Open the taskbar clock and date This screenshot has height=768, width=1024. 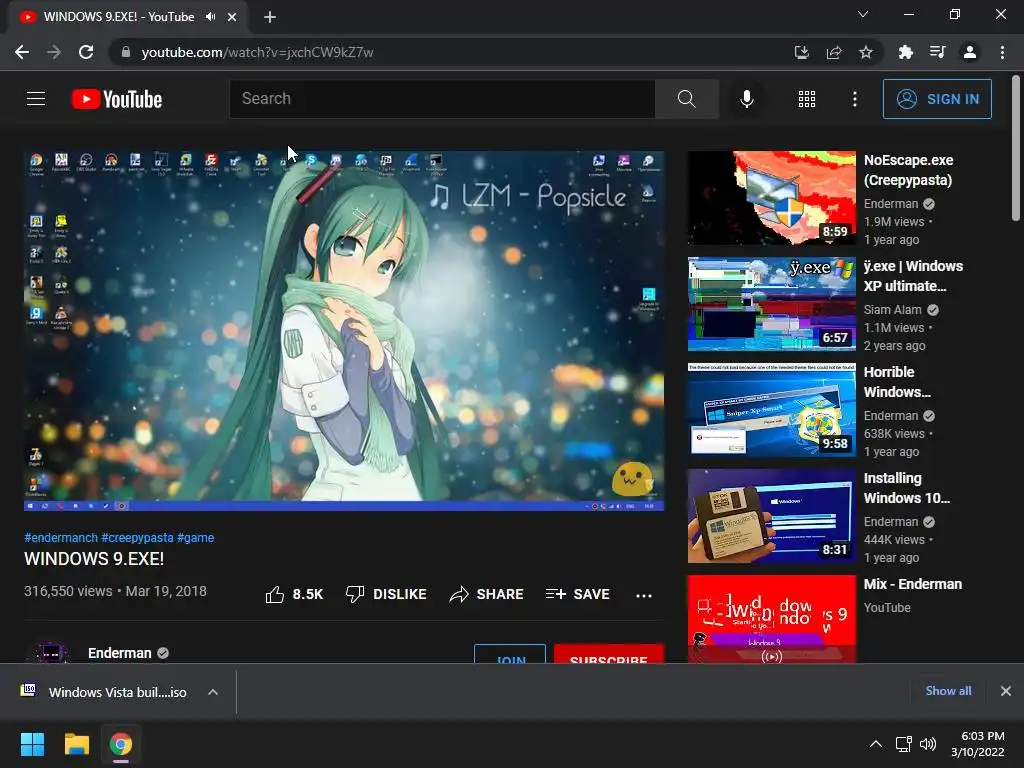click(x=978, y=744)
